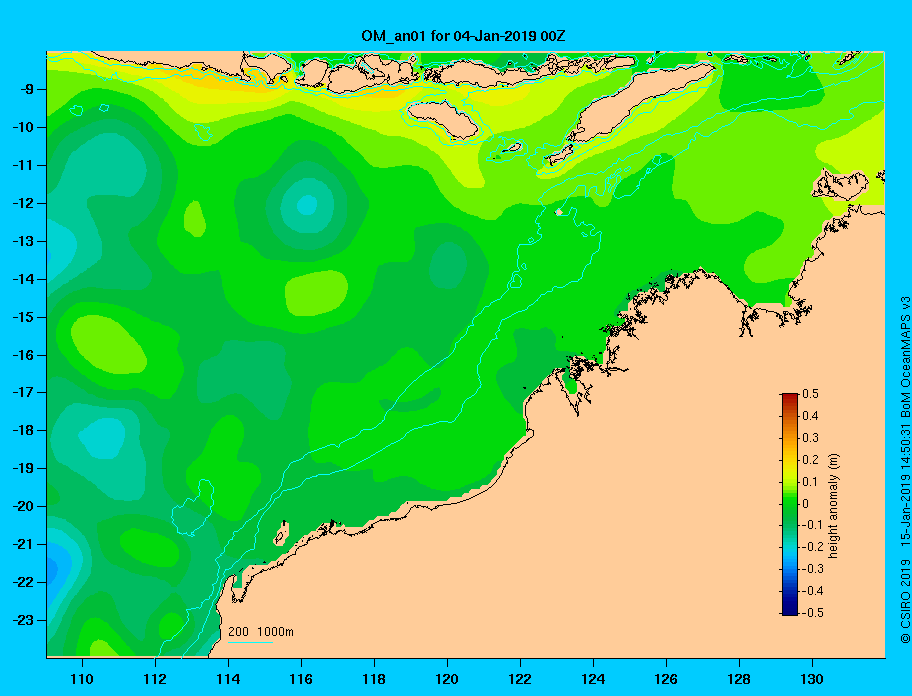Click the 0.5 value on the color scale

[810, 394]
